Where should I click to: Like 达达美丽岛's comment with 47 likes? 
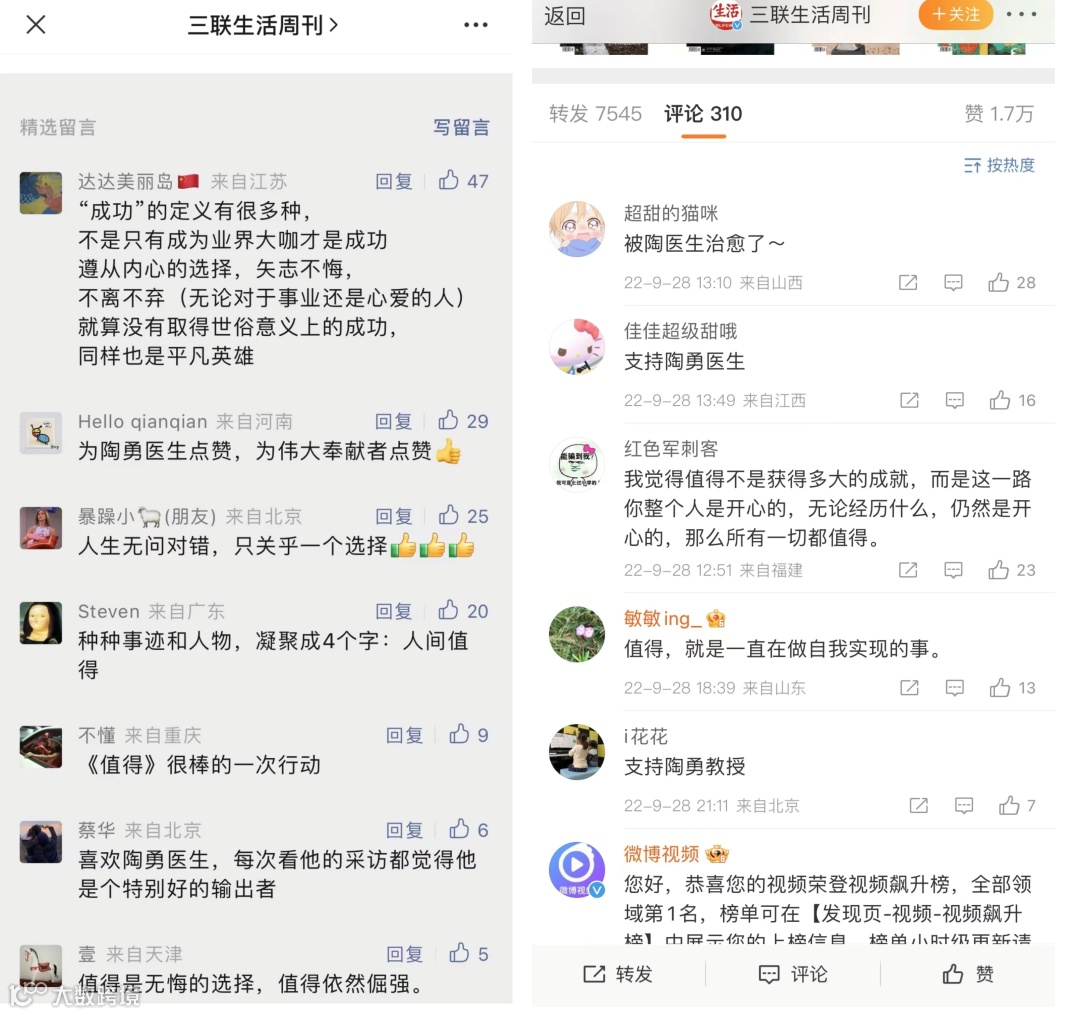(448, 180)
